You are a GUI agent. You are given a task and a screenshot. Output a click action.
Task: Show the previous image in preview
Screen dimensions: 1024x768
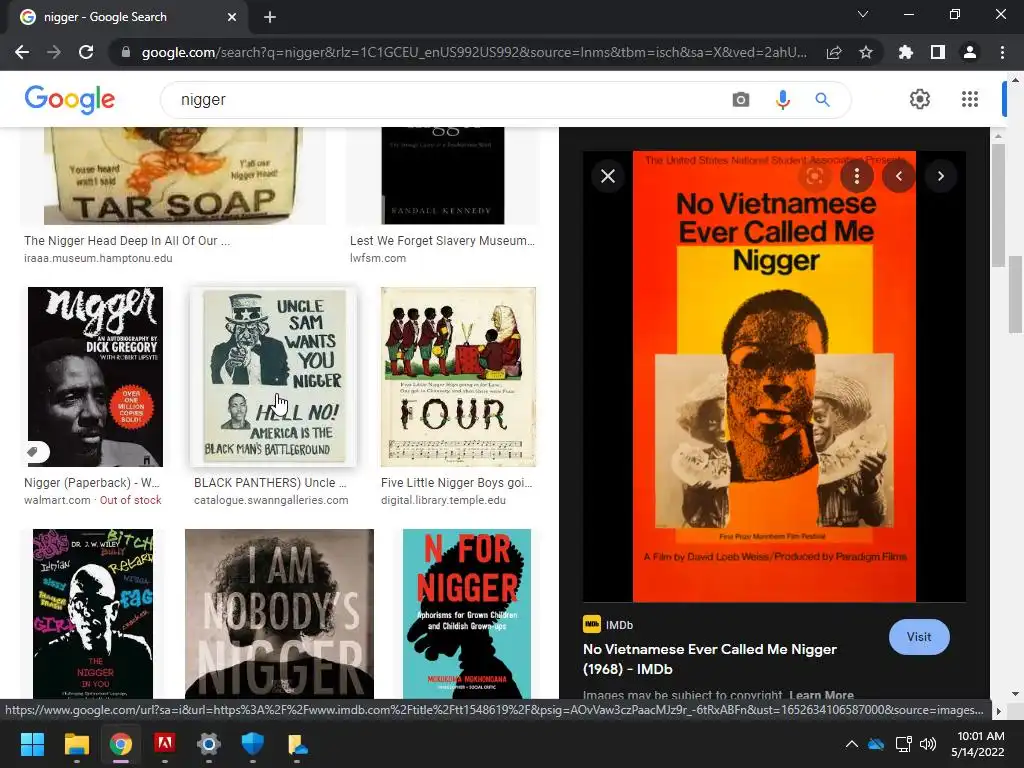click(x=899, y=176)
